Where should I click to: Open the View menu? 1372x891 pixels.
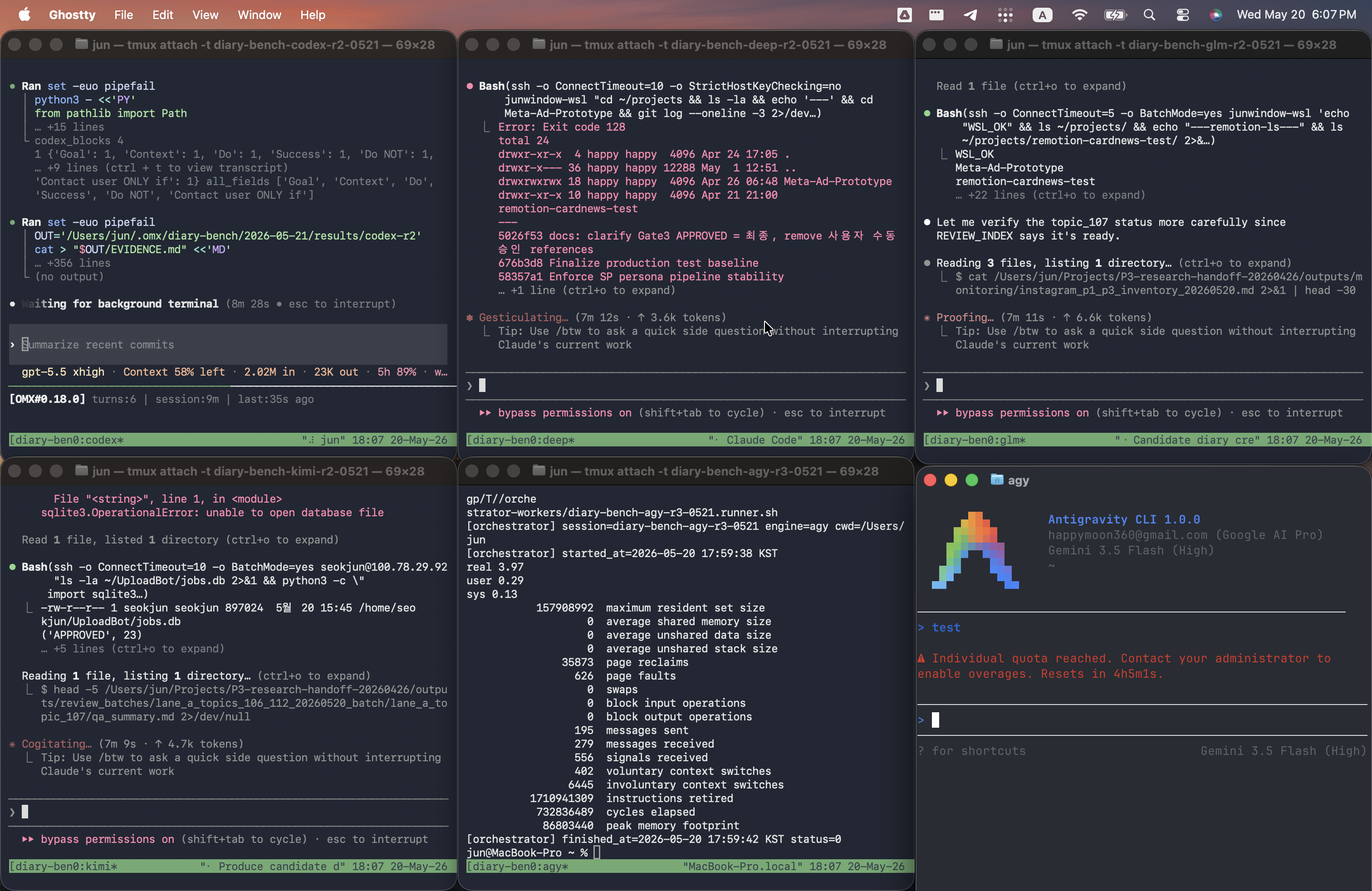[x=205, y=15]
